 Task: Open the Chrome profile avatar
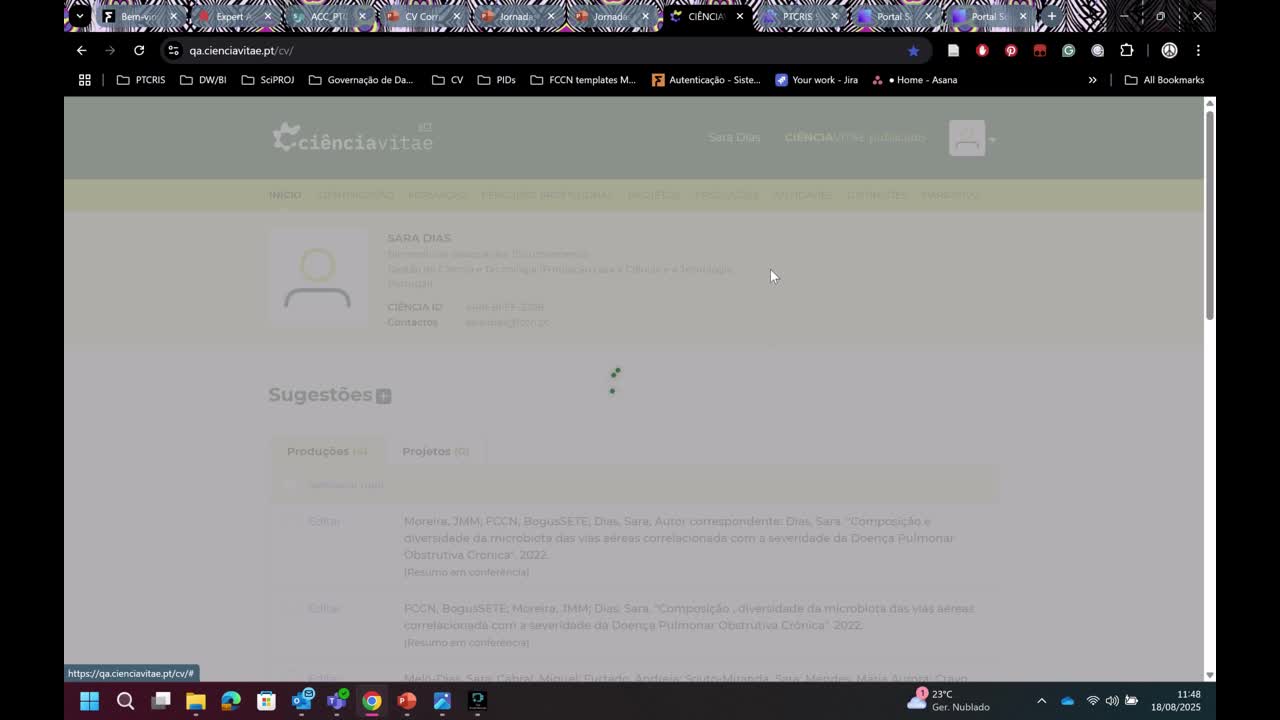click(x=1169, y=50)
